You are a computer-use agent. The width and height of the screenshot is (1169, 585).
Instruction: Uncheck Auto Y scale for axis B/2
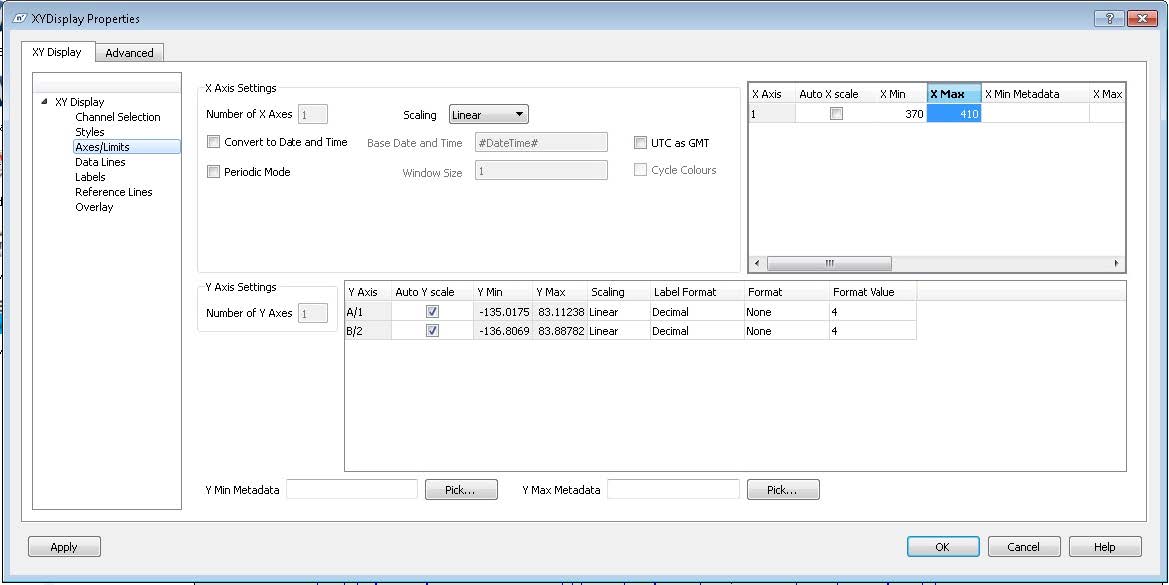click(432, 331)
